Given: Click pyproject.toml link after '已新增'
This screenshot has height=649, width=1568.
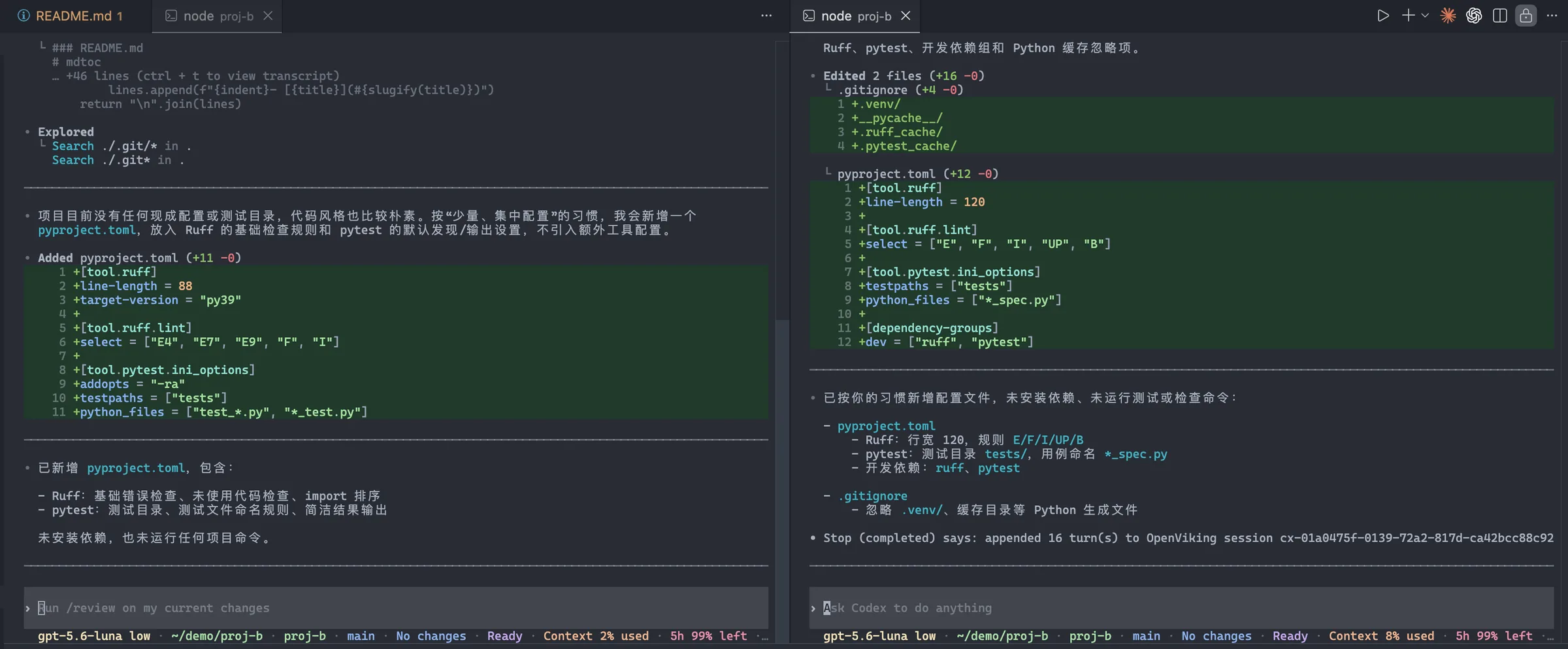Looking at the screenshot, I should (x=136, y=468).
